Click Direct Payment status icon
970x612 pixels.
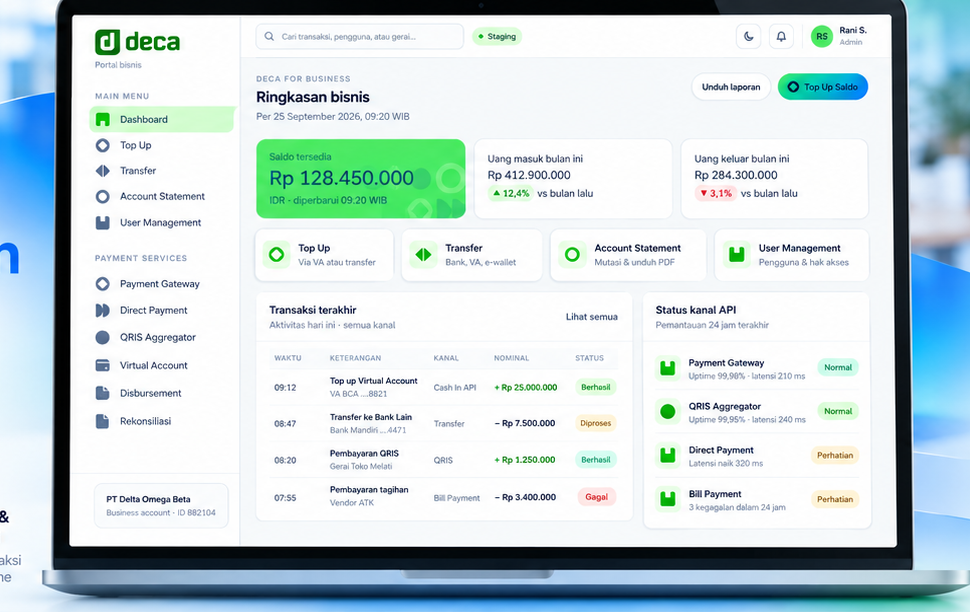point(667,455)
